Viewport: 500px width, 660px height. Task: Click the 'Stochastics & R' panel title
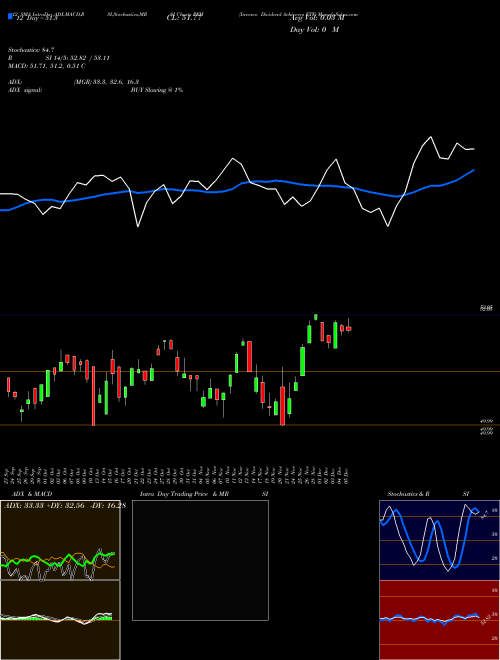click(x=408, y=494)
